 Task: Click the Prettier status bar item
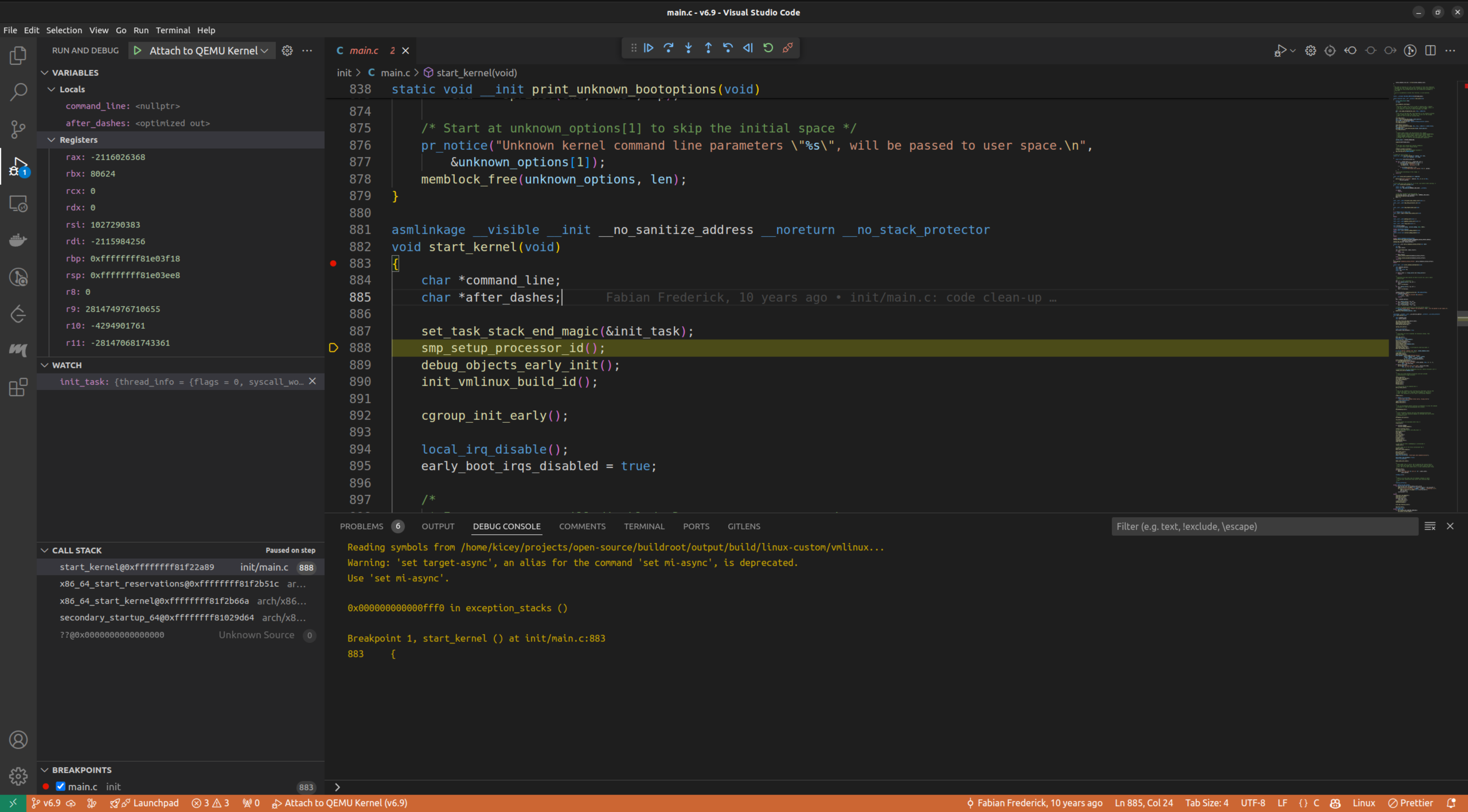pyautogui.click(x=1410, y=803)
